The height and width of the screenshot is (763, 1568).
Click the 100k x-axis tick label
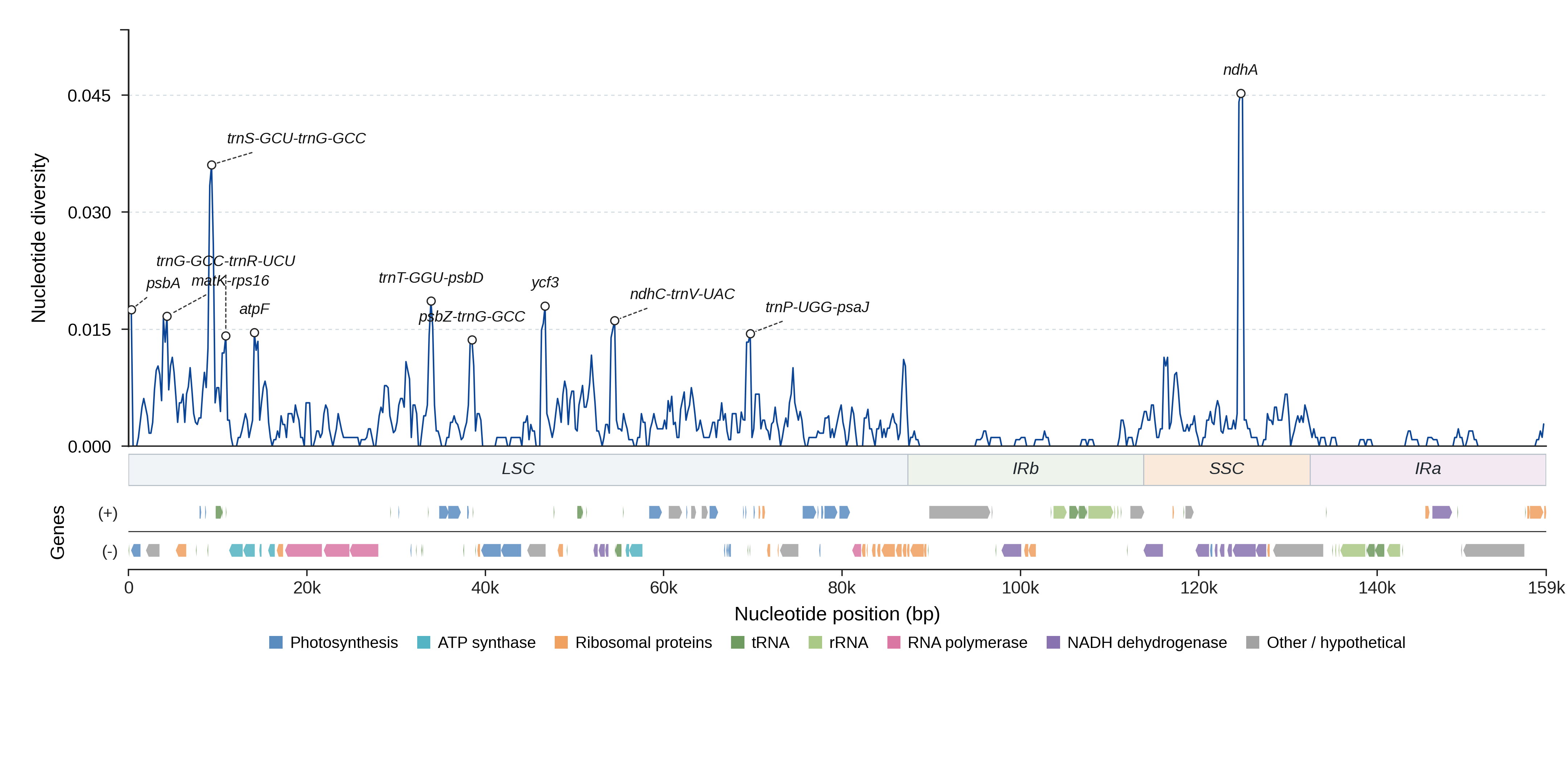point(1020,588)
